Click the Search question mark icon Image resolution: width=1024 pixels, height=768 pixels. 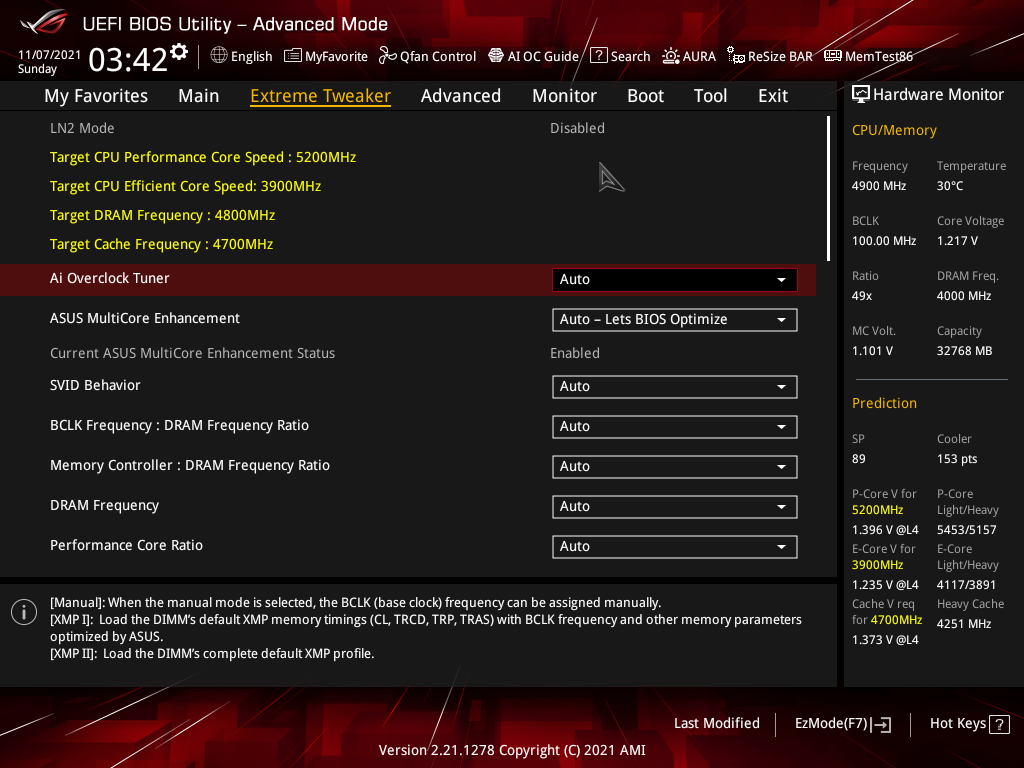[599, 56]
